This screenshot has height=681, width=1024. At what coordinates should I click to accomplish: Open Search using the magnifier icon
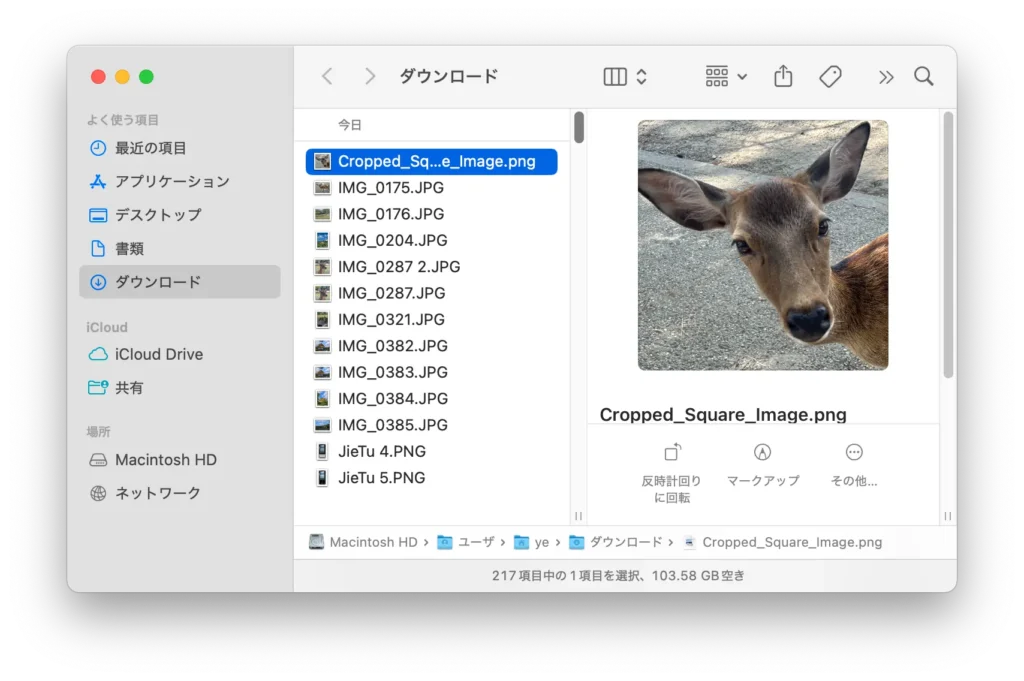(922, 76)
